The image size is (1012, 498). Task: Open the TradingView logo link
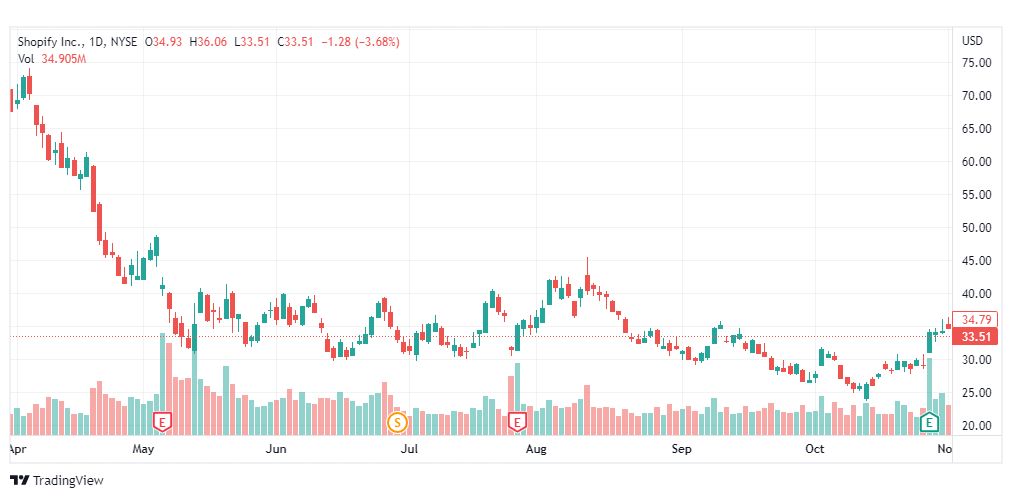pos(57,481)
